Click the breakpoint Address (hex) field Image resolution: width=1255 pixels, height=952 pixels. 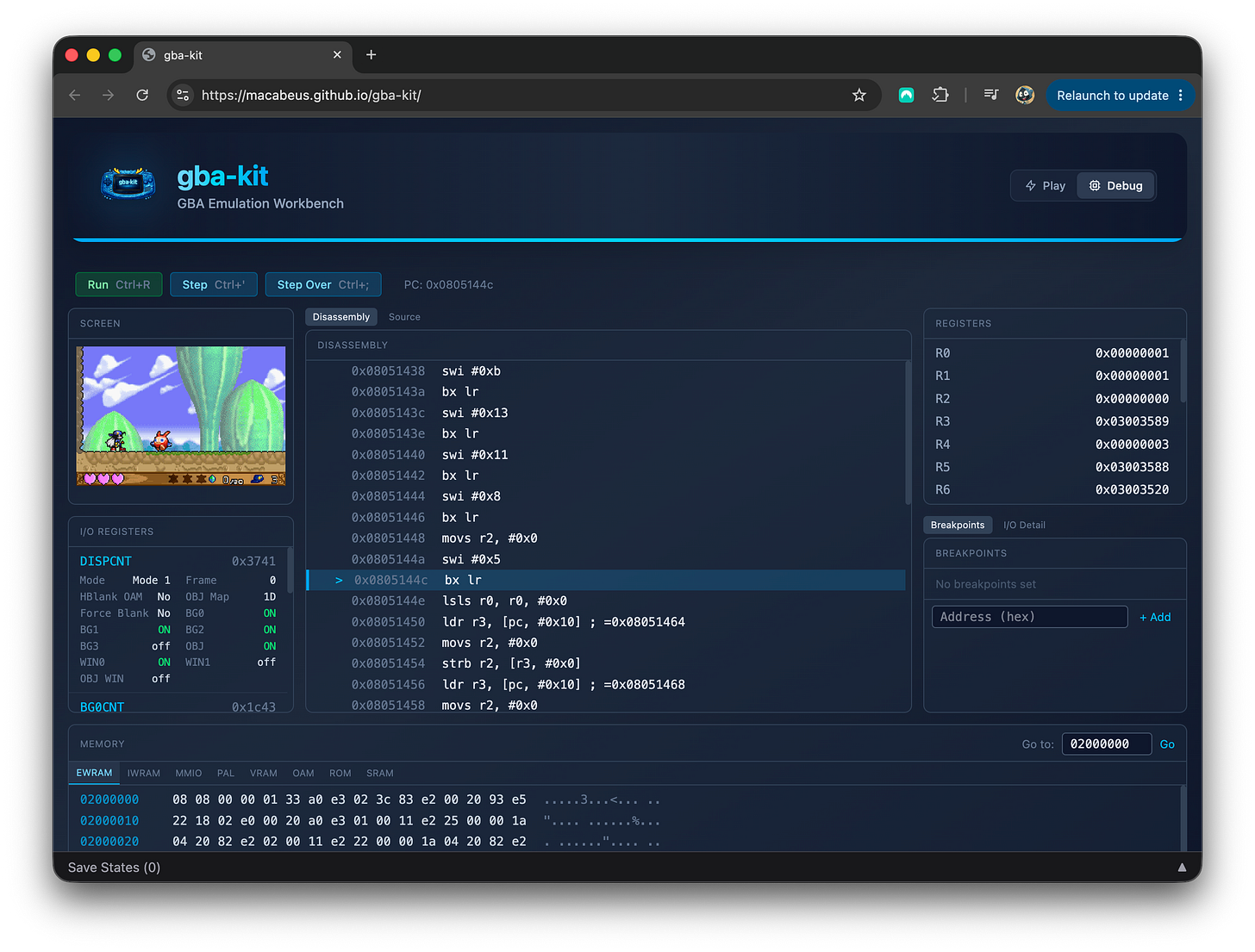(x=1030, y=617)
